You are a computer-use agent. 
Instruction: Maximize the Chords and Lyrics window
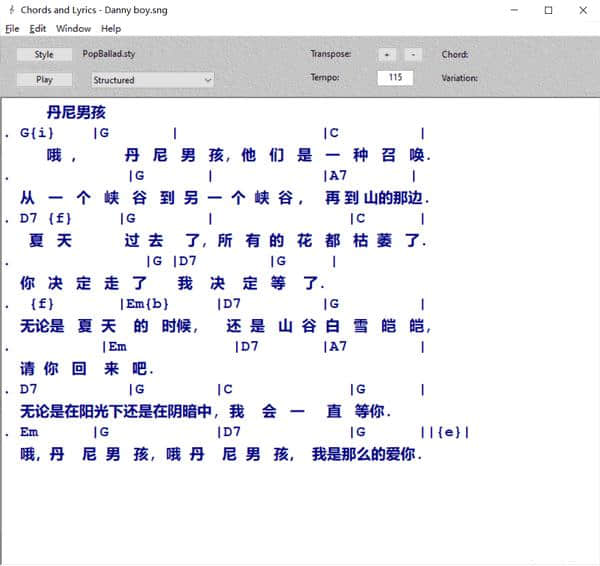548,10
